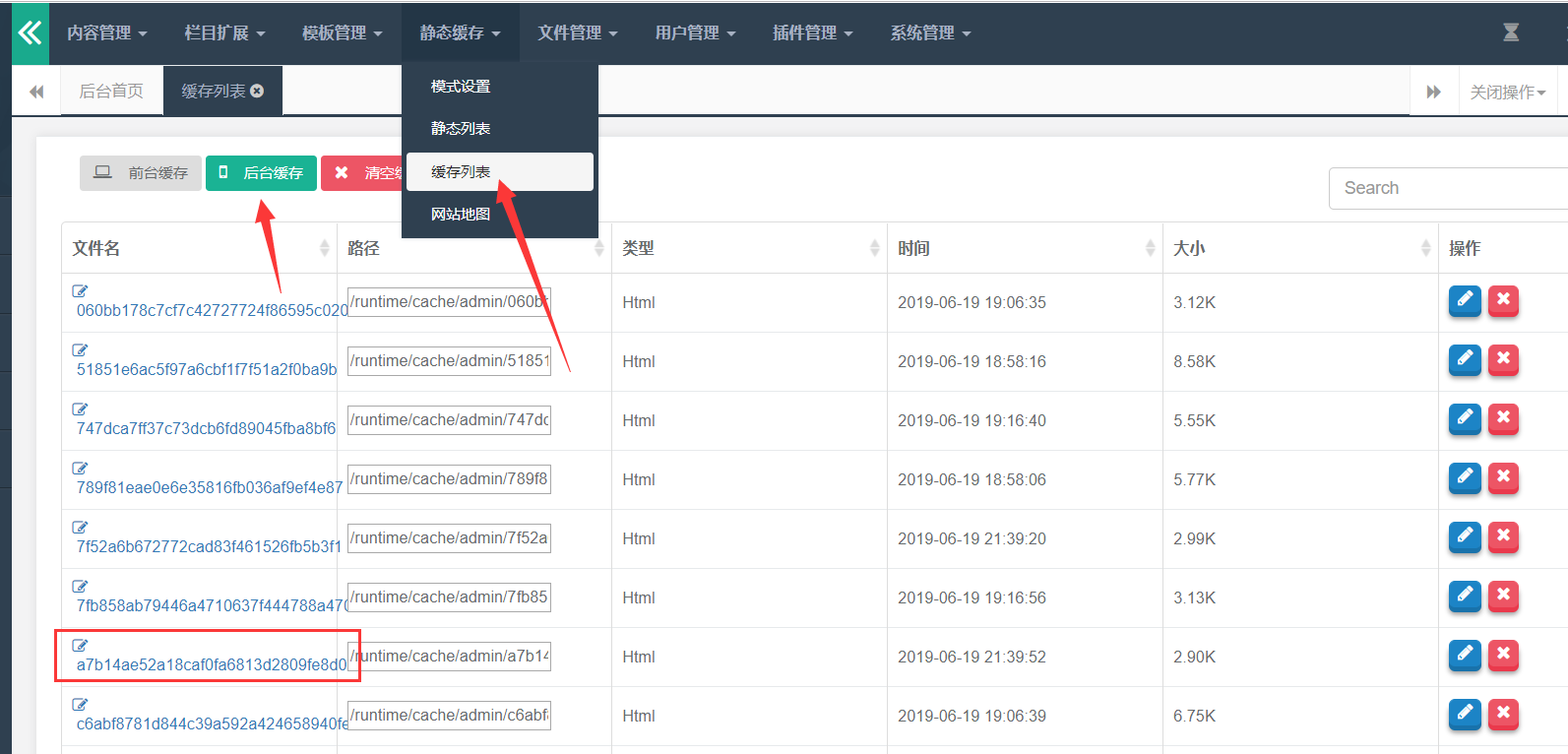Click time cell 2019-06-19 21:39:52
1568x754 pixels.
972,657
